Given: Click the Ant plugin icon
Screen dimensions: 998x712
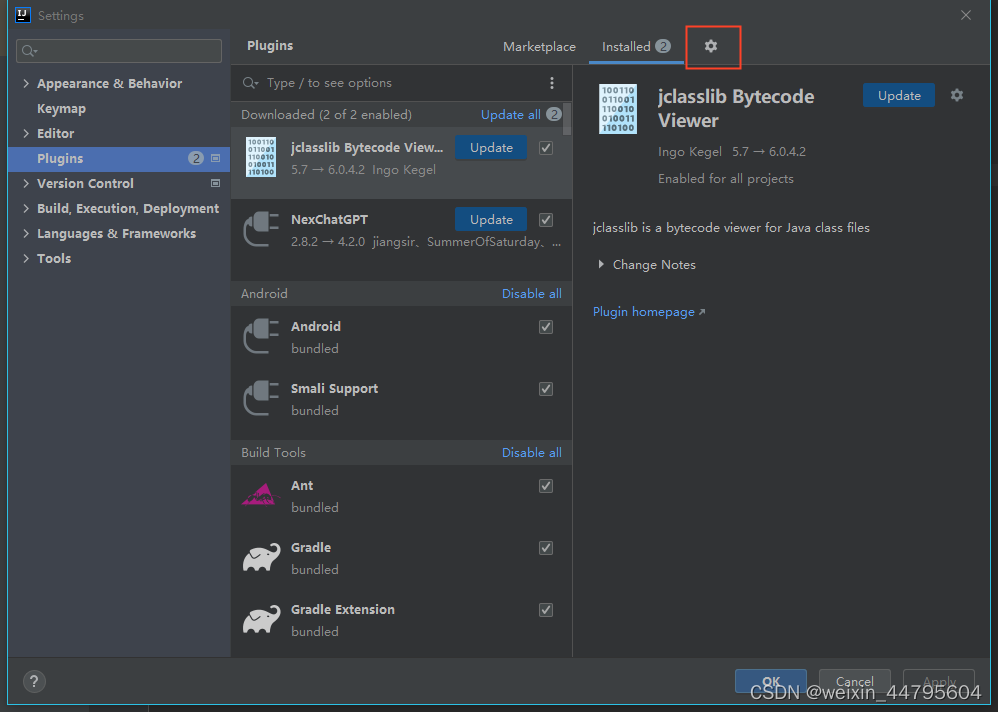Looking at the screenshot, I should click(261, 494).
